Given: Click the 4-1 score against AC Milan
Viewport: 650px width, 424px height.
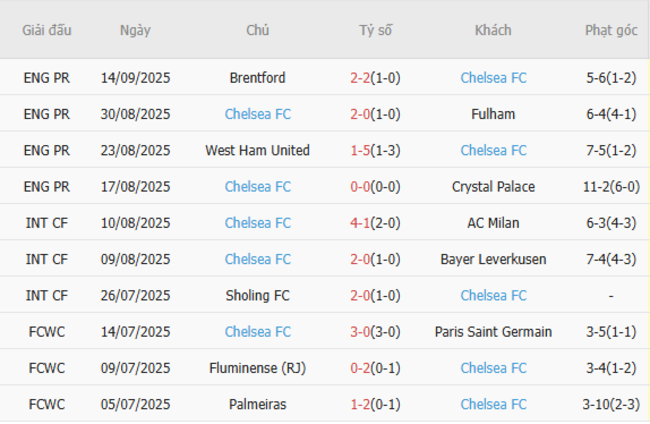Looking at the screenshot, I should (362, 223).
